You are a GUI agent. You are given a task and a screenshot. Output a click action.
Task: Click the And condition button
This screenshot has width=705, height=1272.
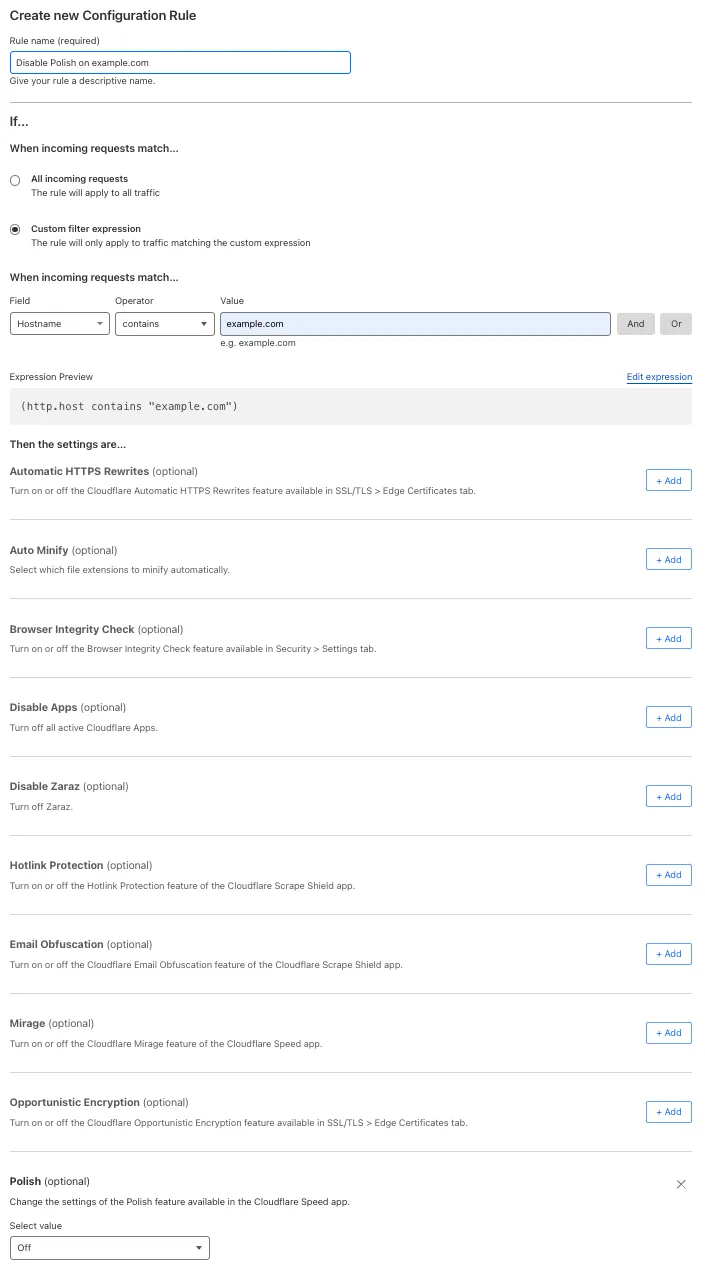point(636,324)
